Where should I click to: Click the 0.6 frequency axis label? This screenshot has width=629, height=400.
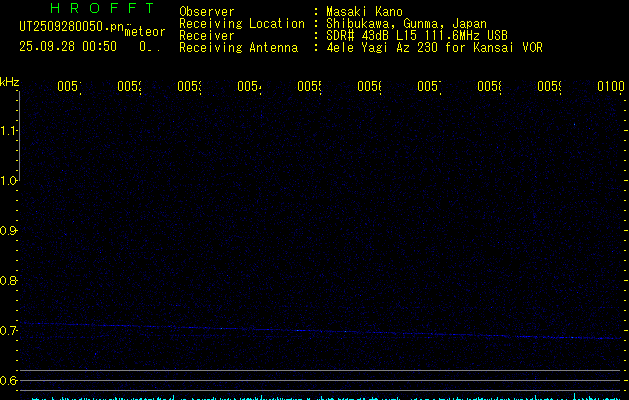click(x=9, y=381)
